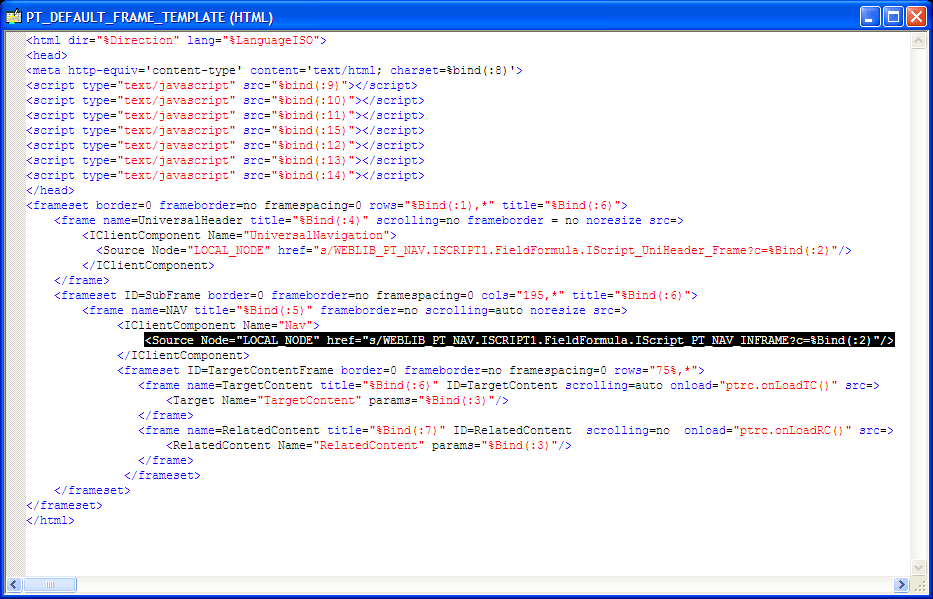The image size is (933, 599).
Task: Click the scroll-up arrow on the vertical scrollbar
Action: click(919, 41)
